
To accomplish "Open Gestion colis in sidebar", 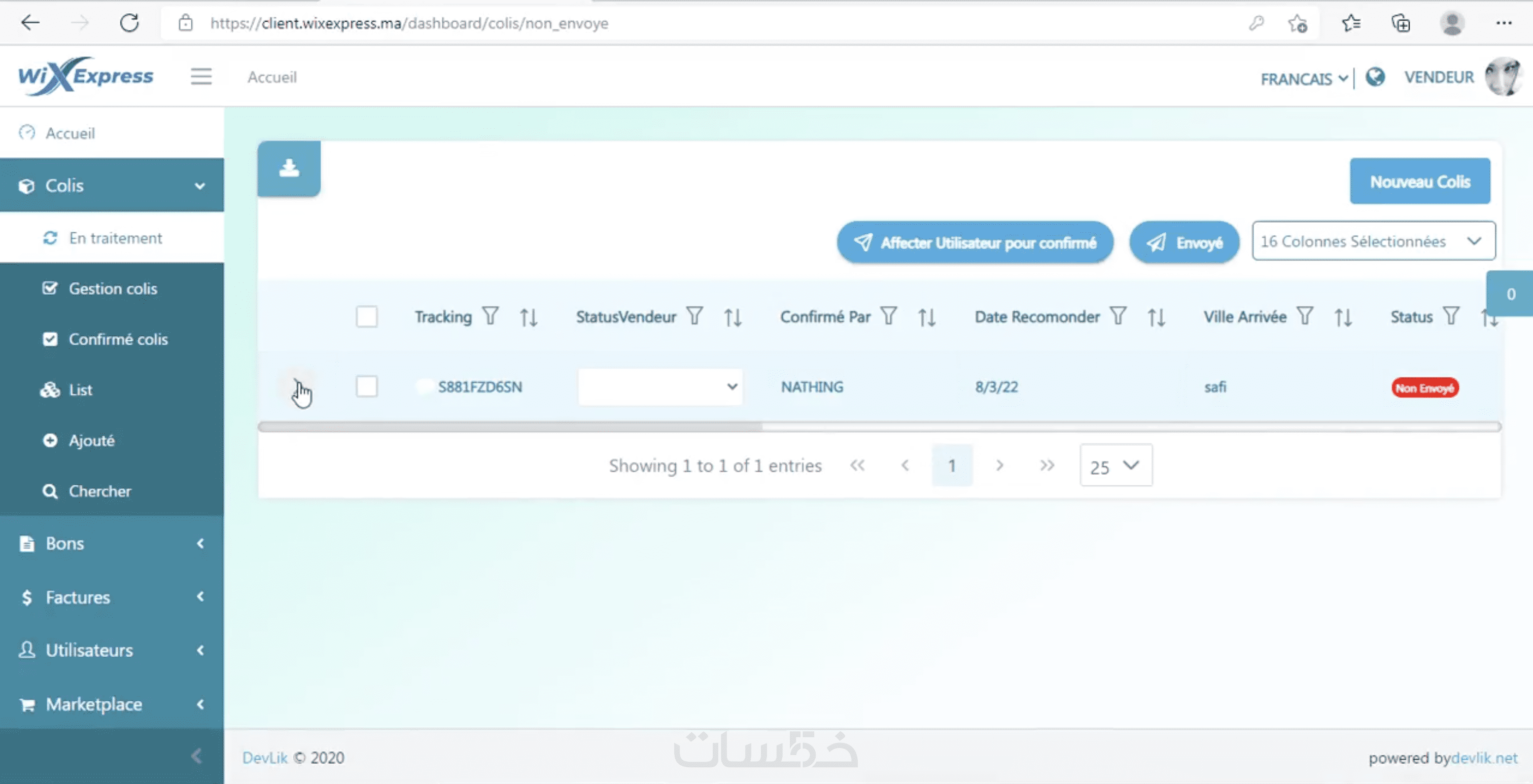I will [113, 289].
